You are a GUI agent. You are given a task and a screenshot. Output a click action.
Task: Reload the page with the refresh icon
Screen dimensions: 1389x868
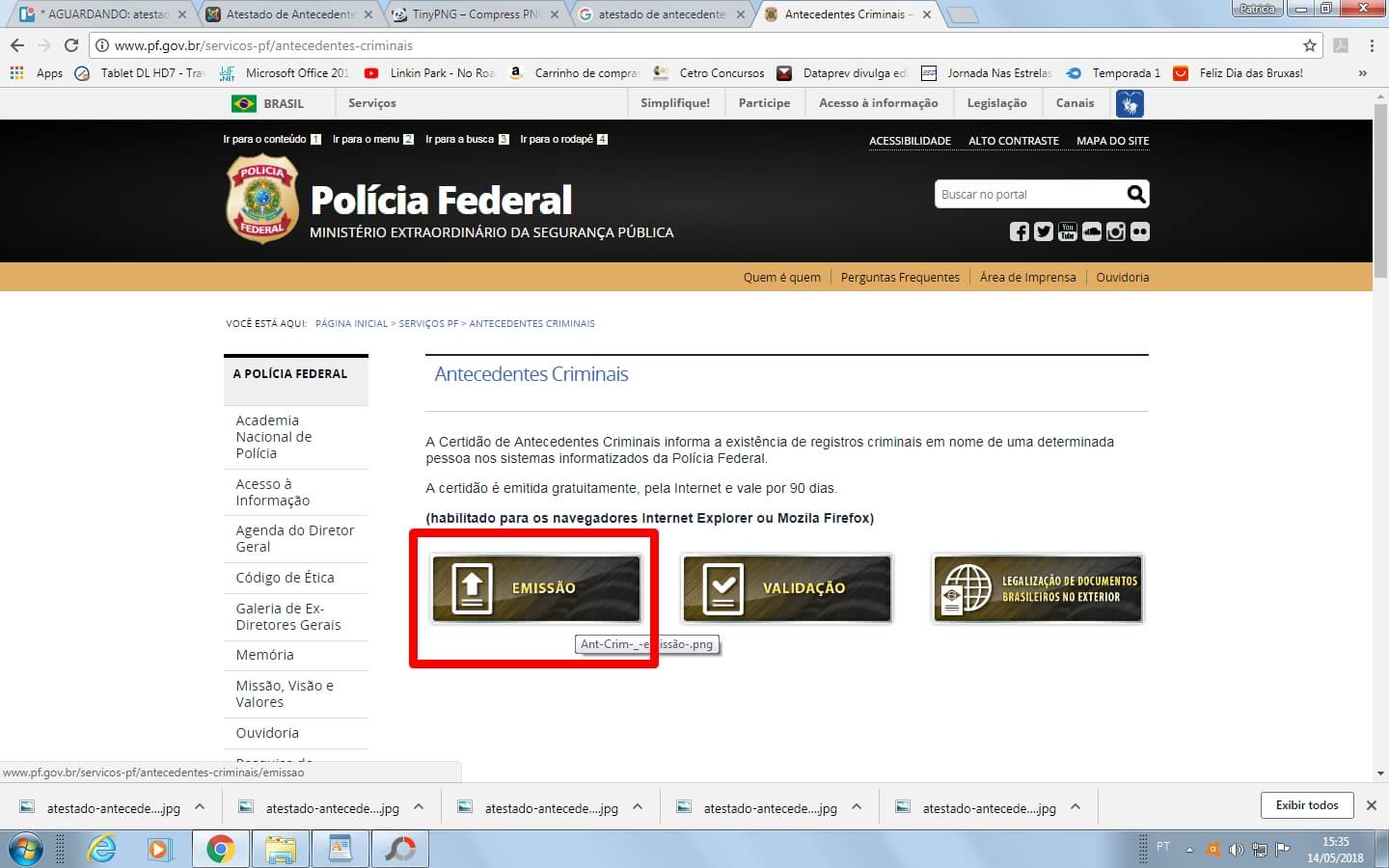point(70,45)
